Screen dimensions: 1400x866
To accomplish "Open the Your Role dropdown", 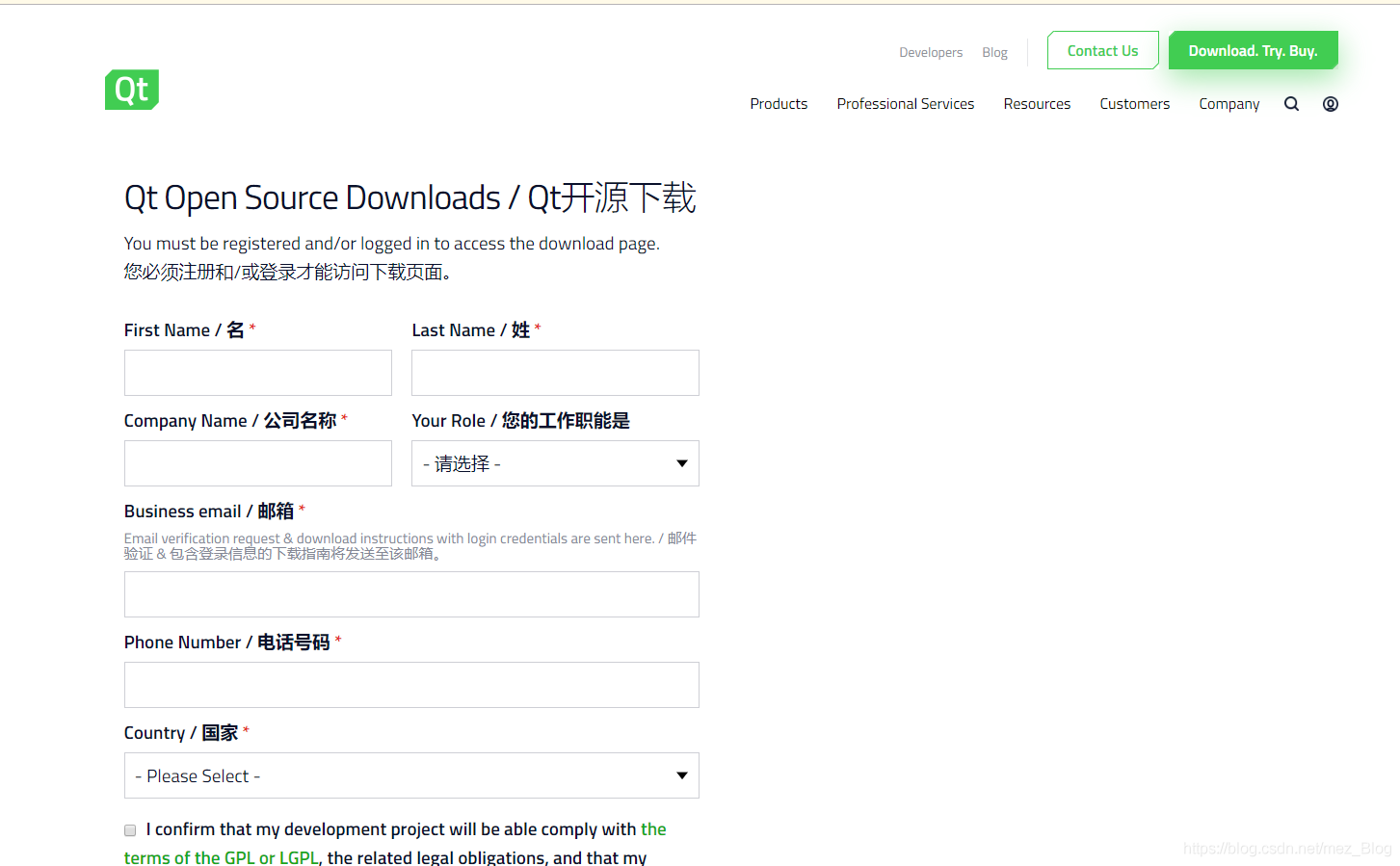I will point(555,463).
